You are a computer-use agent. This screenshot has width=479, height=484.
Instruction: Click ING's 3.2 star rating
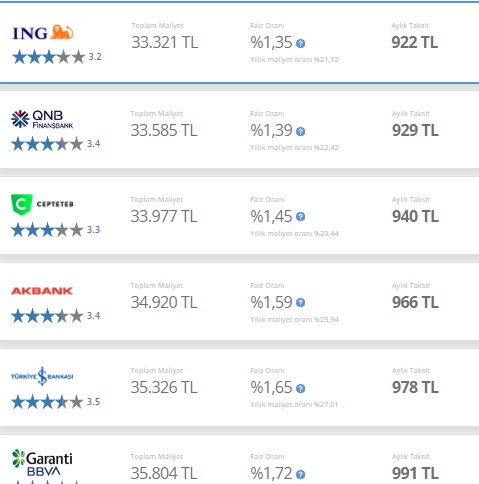click(57, 57)
